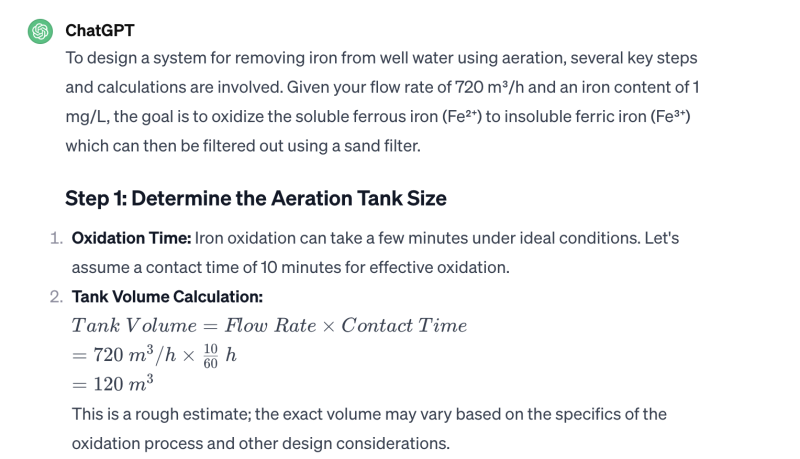Click the 720 m³/h multiplication equation

(x=154, y=355)
